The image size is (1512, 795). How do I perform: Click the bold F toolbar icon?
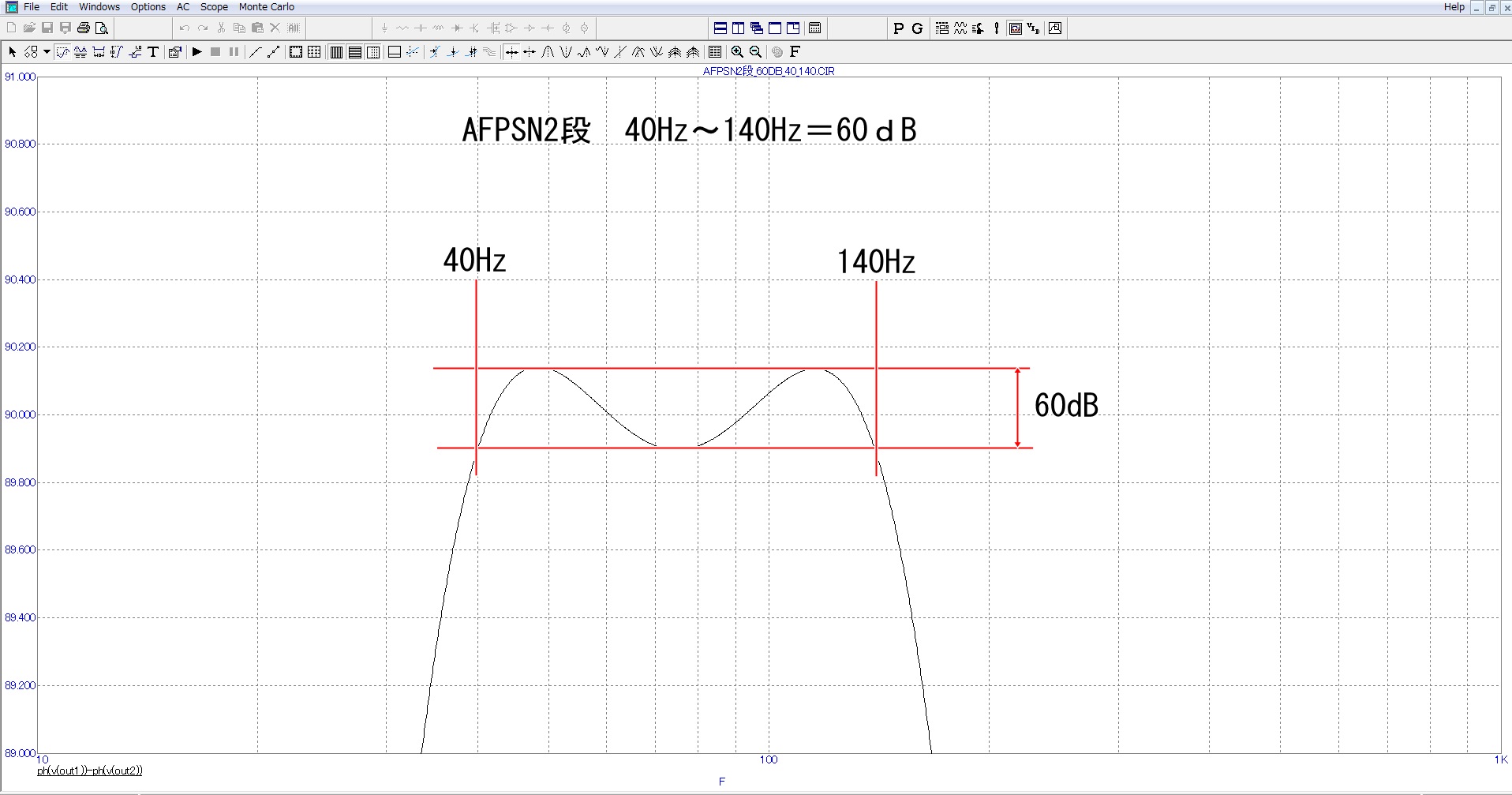pos(795,52)
